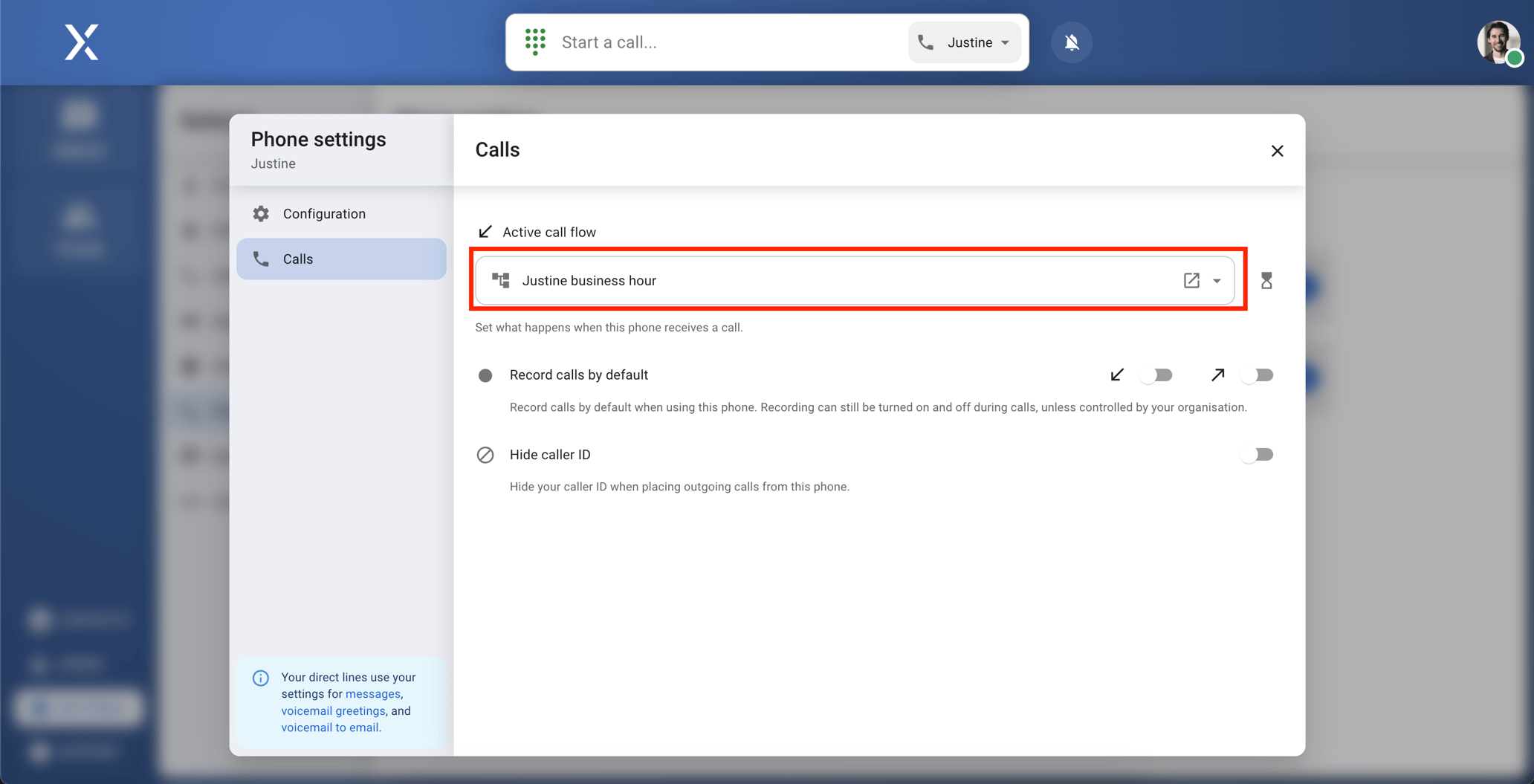Open the dial pad grid icon
The width and height of the screenshot is (1534, 784).
535,42
